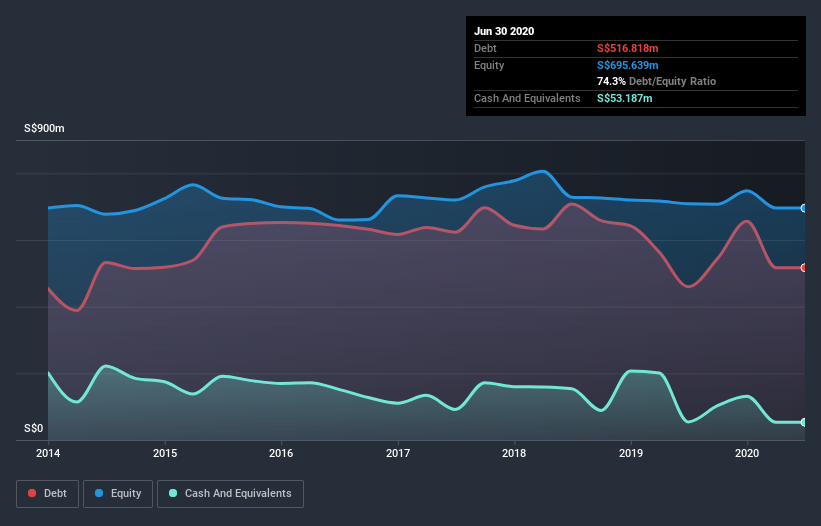Viewport: 821px width, 526px height.
Task: Click the S$695.639m equity value
Action: (628, 65)
